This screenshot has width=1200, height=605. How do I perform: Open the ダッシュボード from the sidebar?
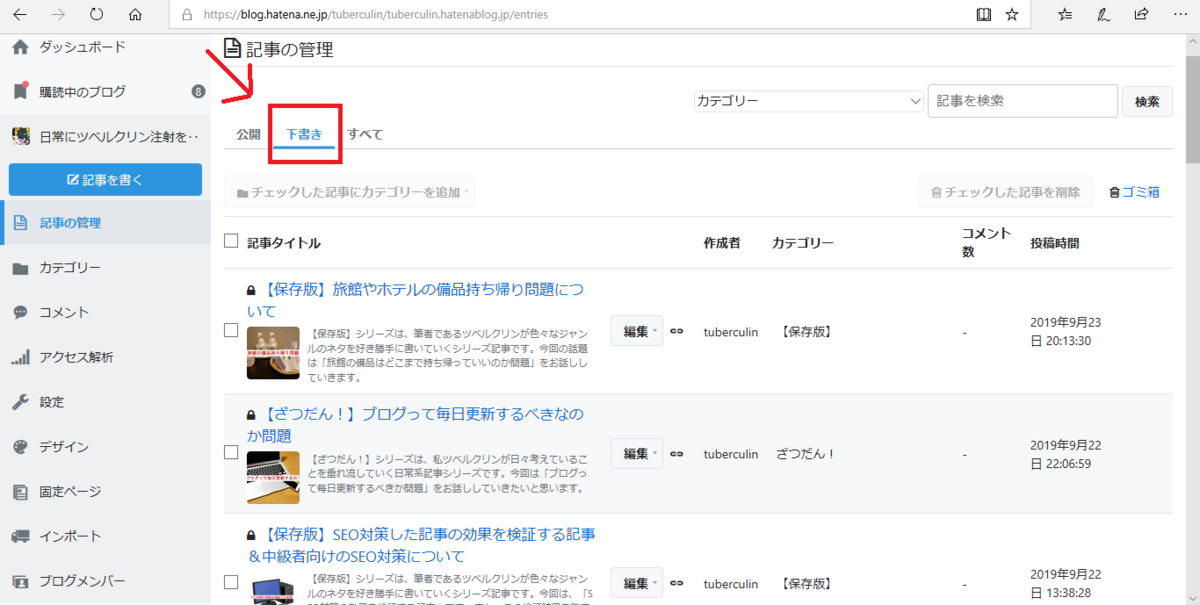[x=80, y=46]
